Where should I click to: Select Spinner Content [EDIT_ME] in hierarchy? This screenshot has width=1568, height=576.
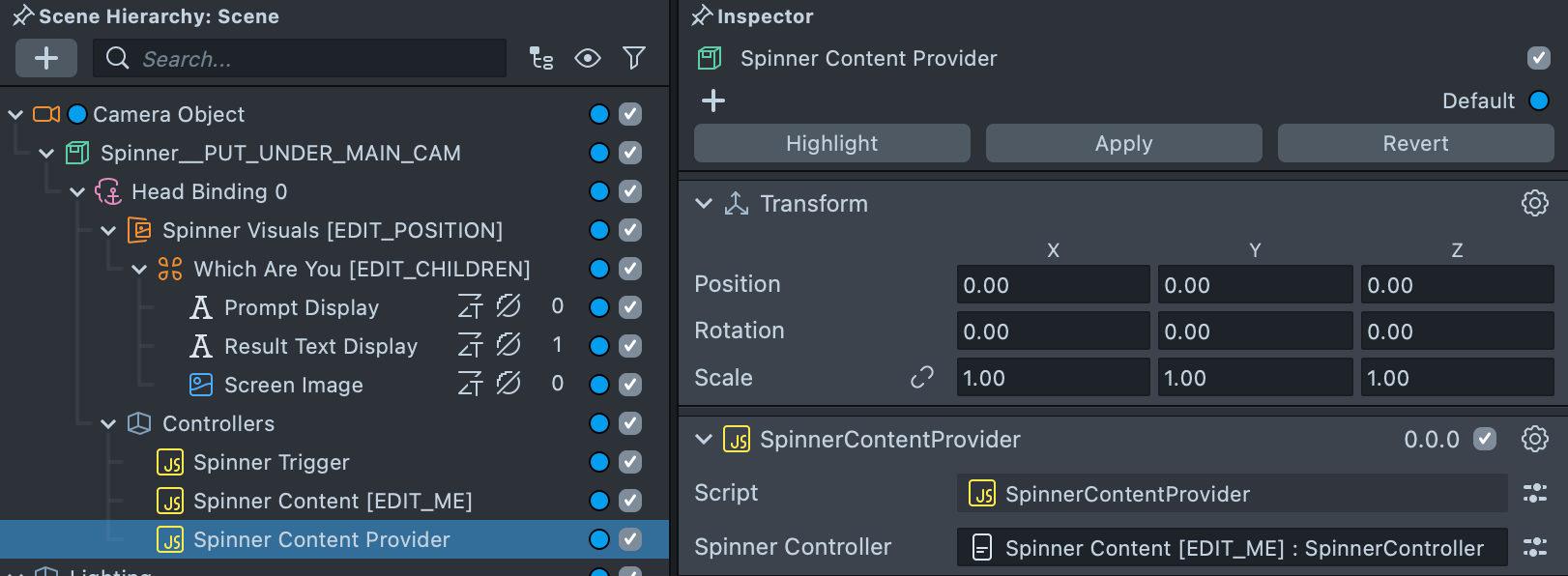332,501
